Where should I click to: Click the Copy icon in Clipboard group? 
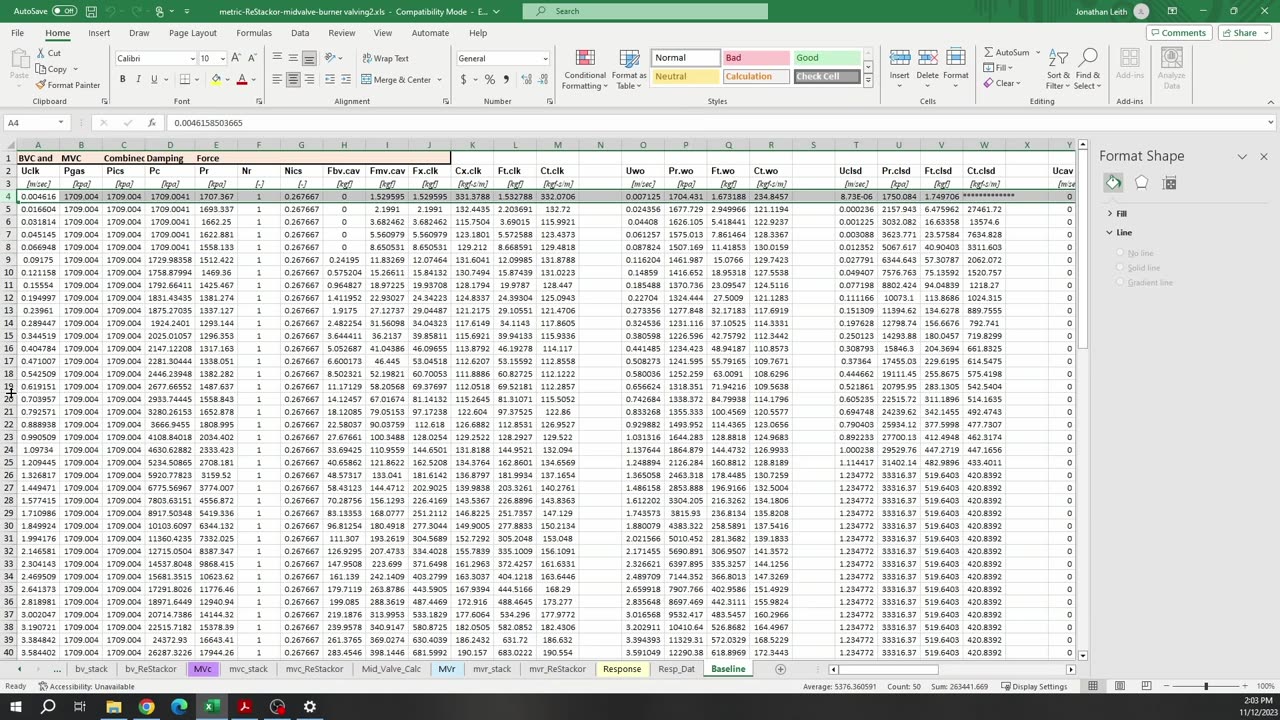tap(41, 69)
